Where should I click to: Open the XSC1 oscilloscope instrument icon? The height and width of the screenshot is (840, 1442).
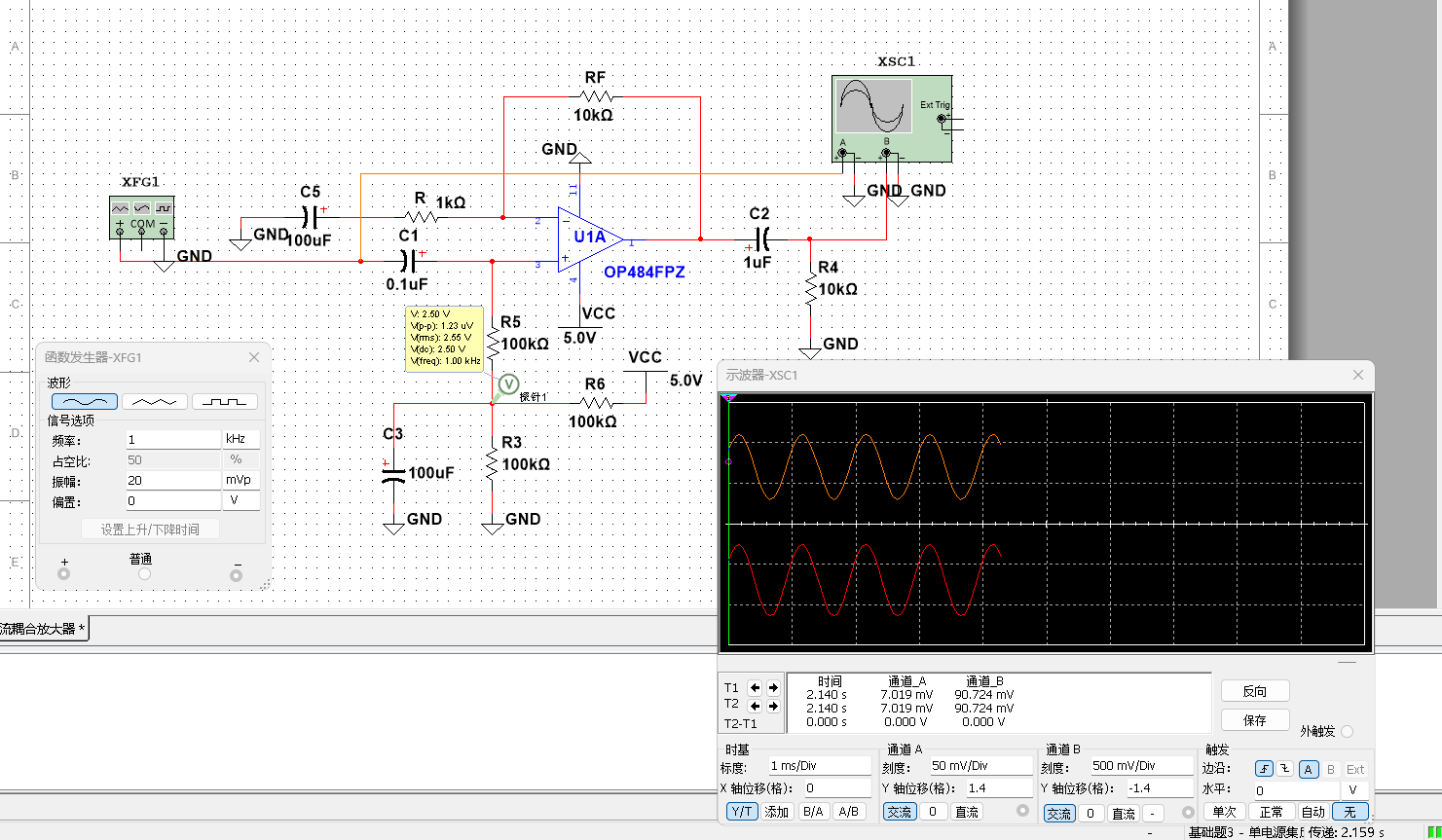point(892,119)
